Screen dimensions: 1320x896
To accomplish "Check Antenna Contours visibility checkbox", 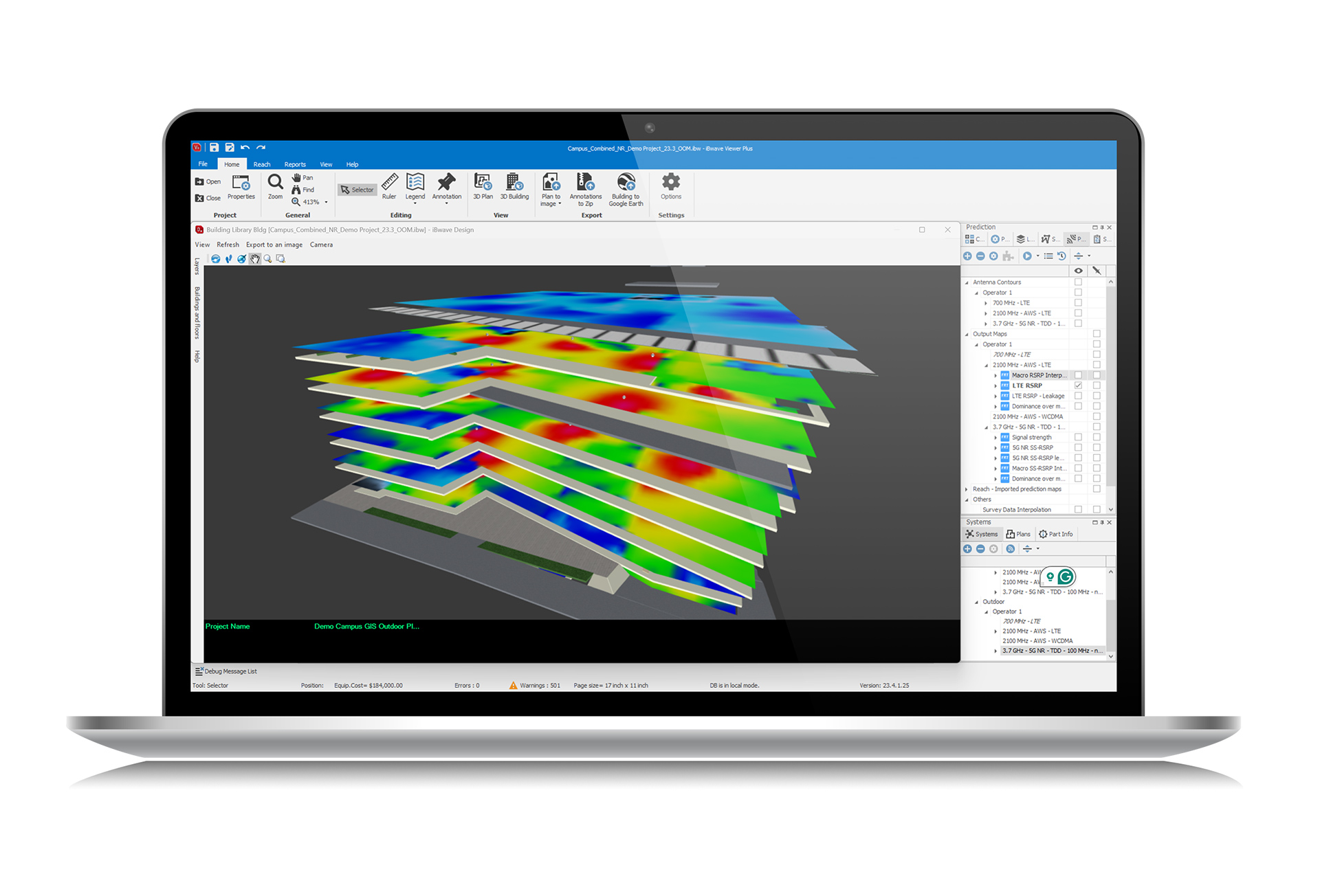I will 1078,282.
